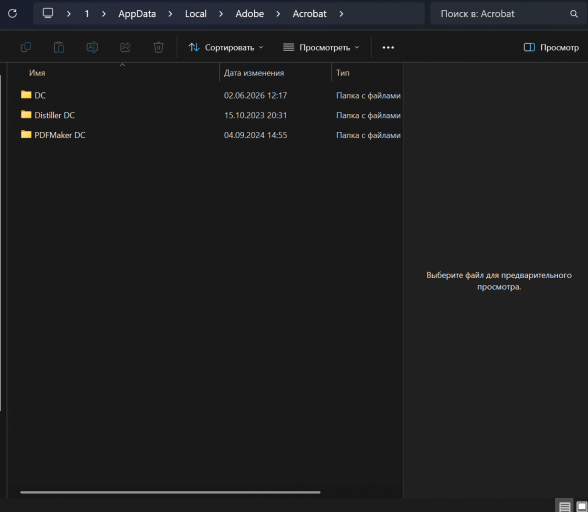Click Acrobat in breadcrumb path

pyautogui.click(x=310, y=14)
